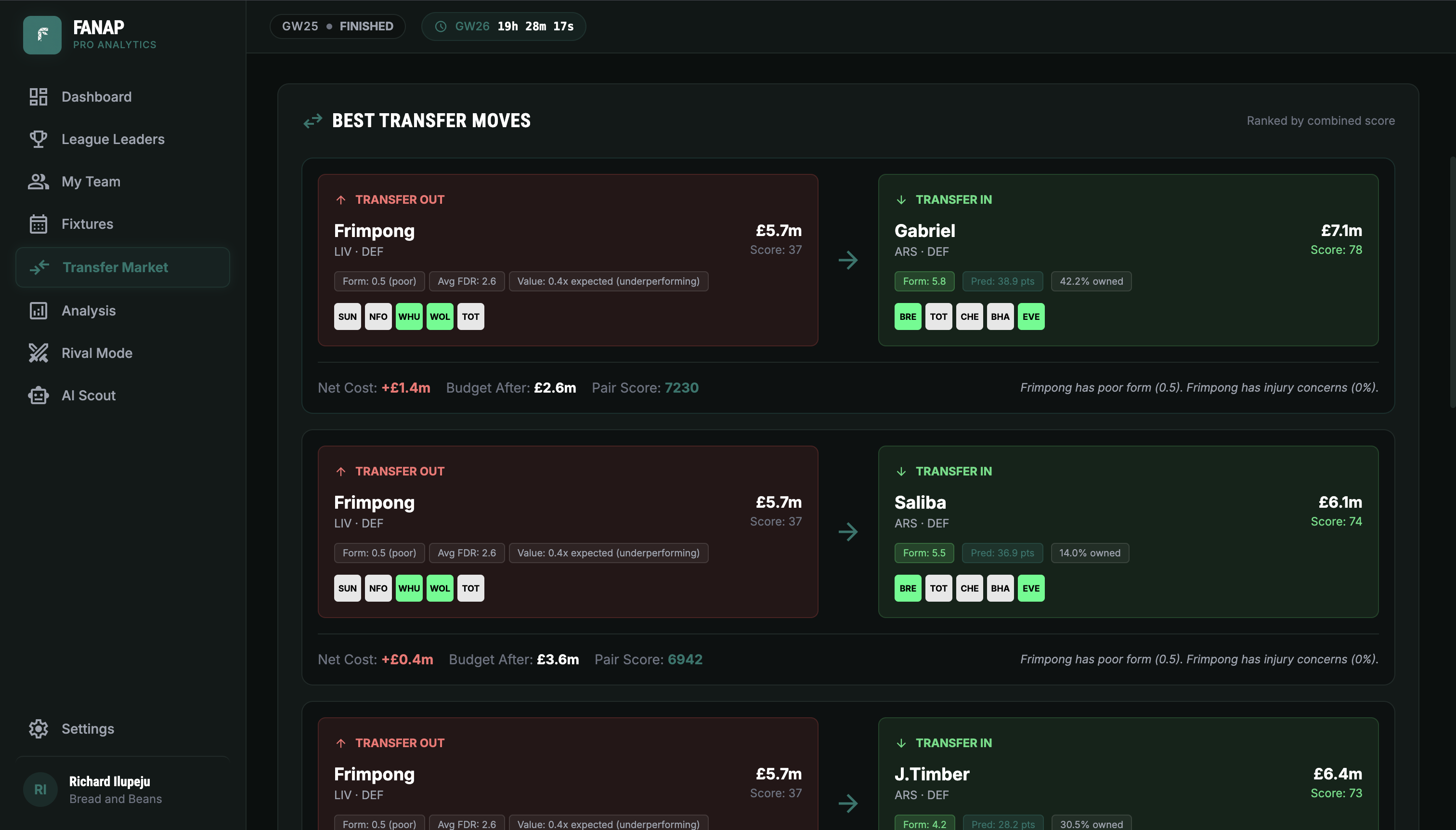Screen dimensions: 1456x830
Task: Click the Rival Mode crossed swords icon
Action: (38, 353)
